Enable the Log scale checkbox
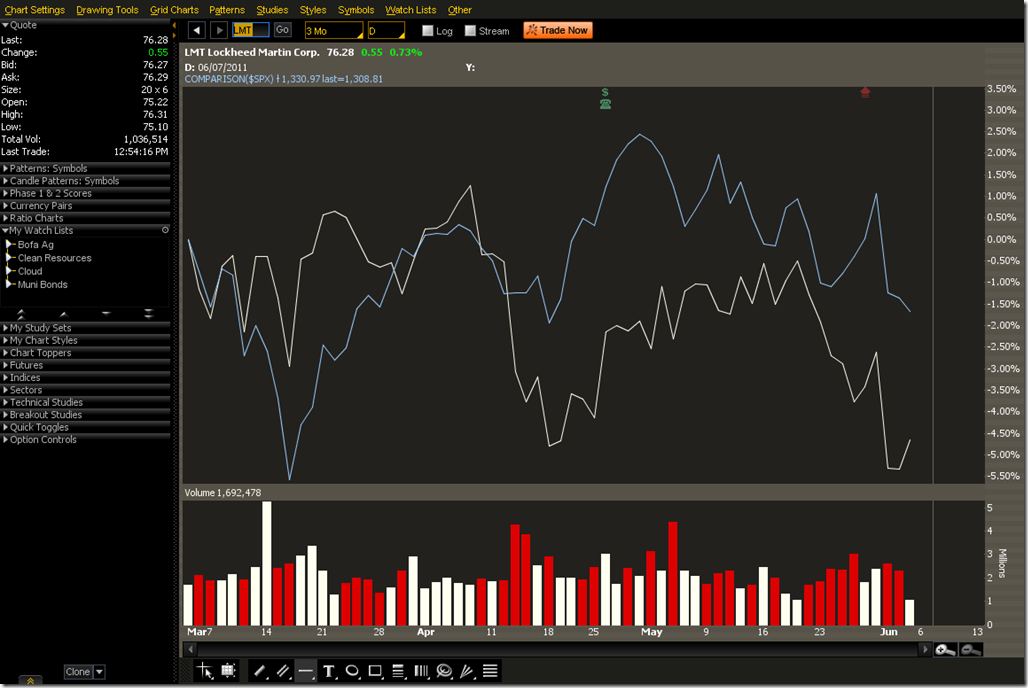This screenshot has height=688, width=1028. click(x=427, y=31)
